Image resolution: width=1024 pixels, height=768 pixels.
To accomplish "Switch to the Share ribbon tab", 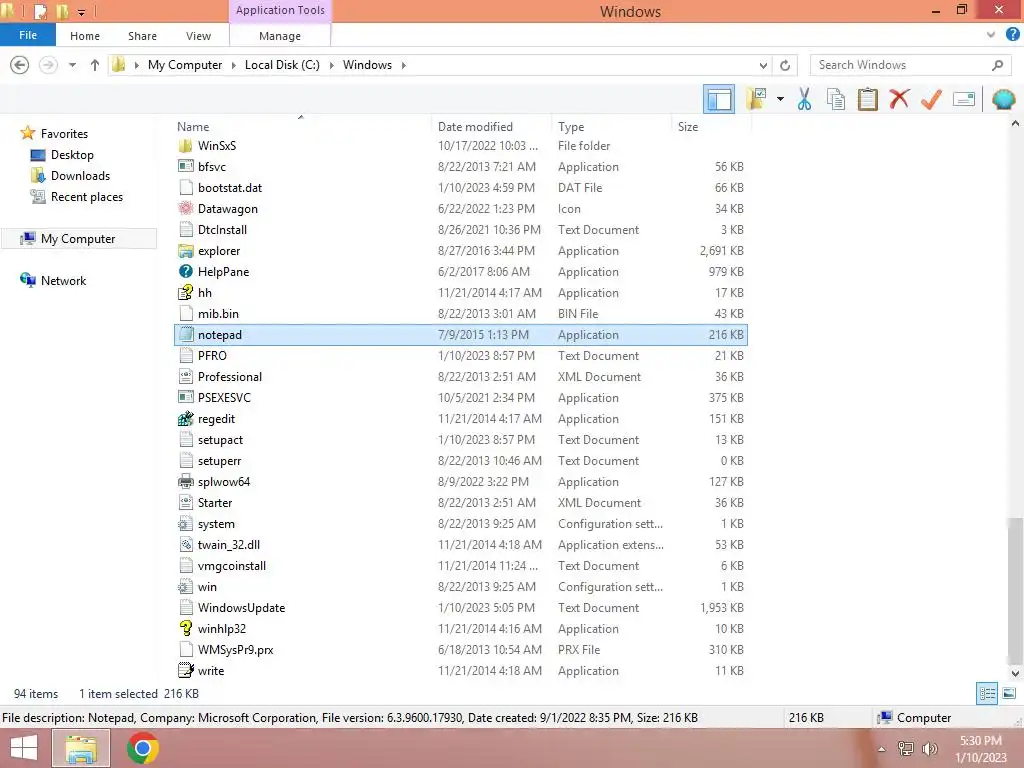I will (x=142, y=36).
